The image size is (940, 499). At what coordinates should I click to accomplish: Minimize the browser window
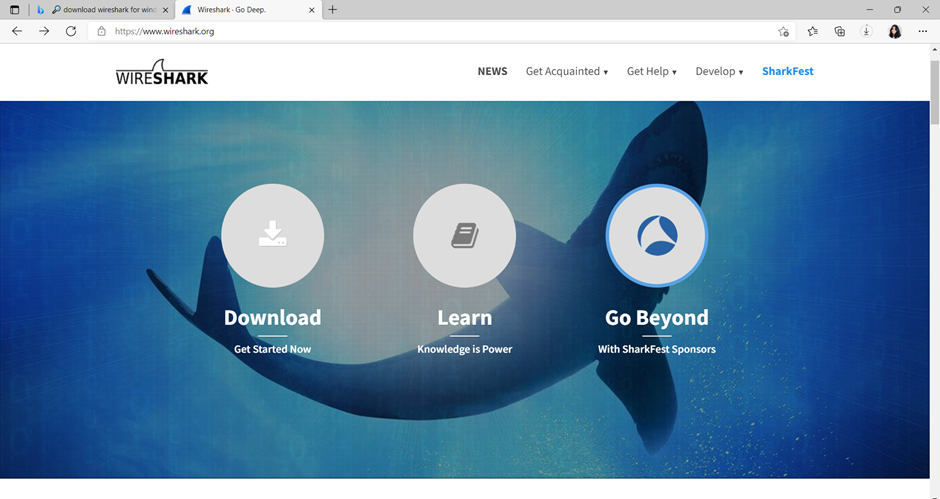coord(870,10)
